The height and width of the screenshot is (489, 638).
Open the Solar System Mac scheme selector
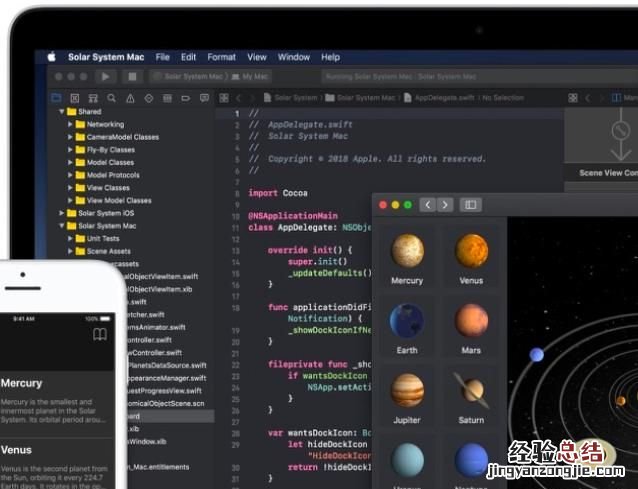pos(188,76)
